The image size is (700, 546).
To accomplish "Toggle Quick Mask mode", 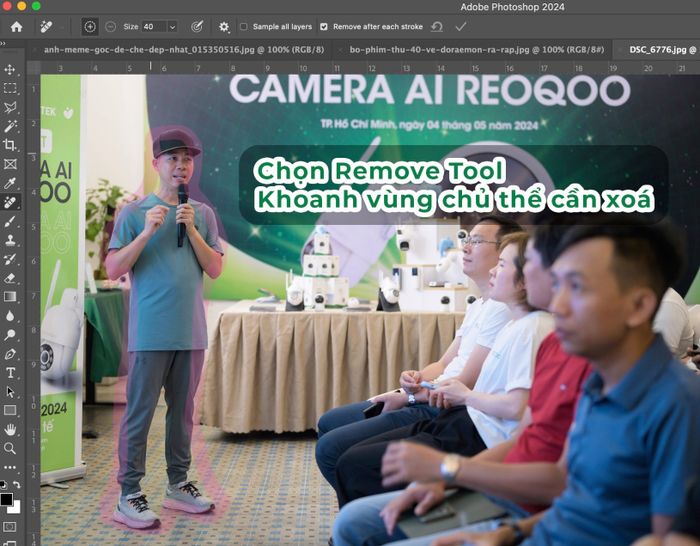I will [x=10, y=527].
